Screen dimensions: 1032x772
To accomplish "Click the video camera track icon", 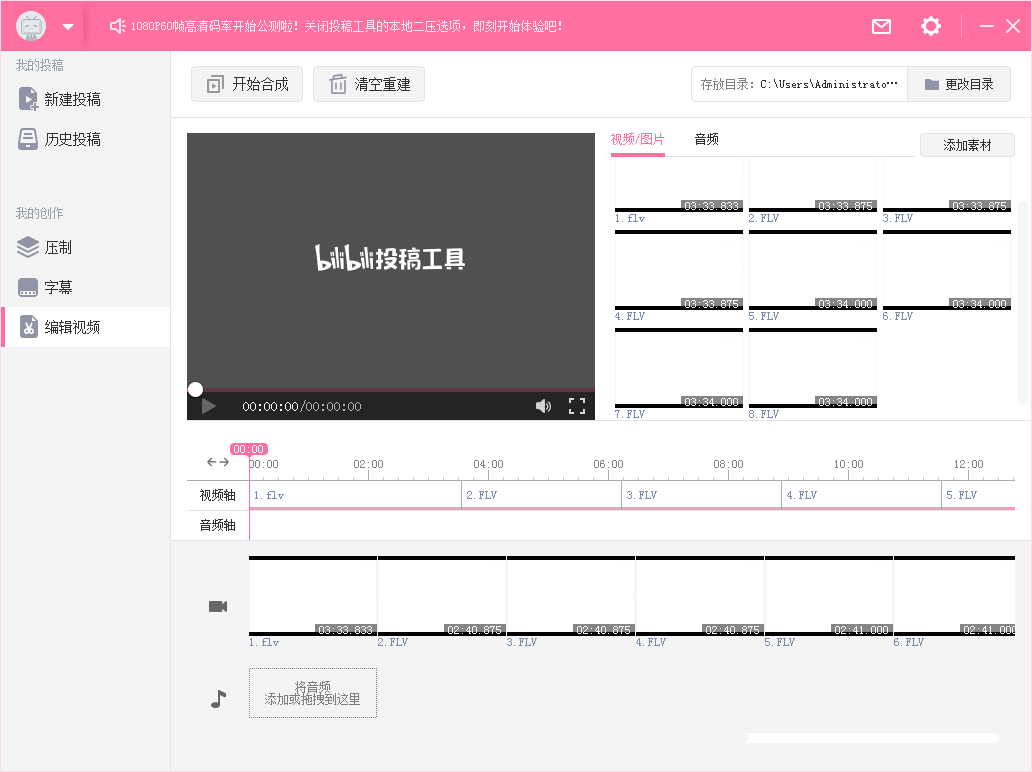I will tap(218, 606).
